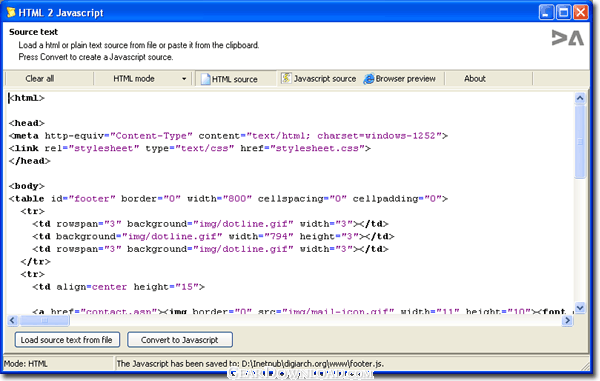Click the vertical scrollbar up arrow

580,98
